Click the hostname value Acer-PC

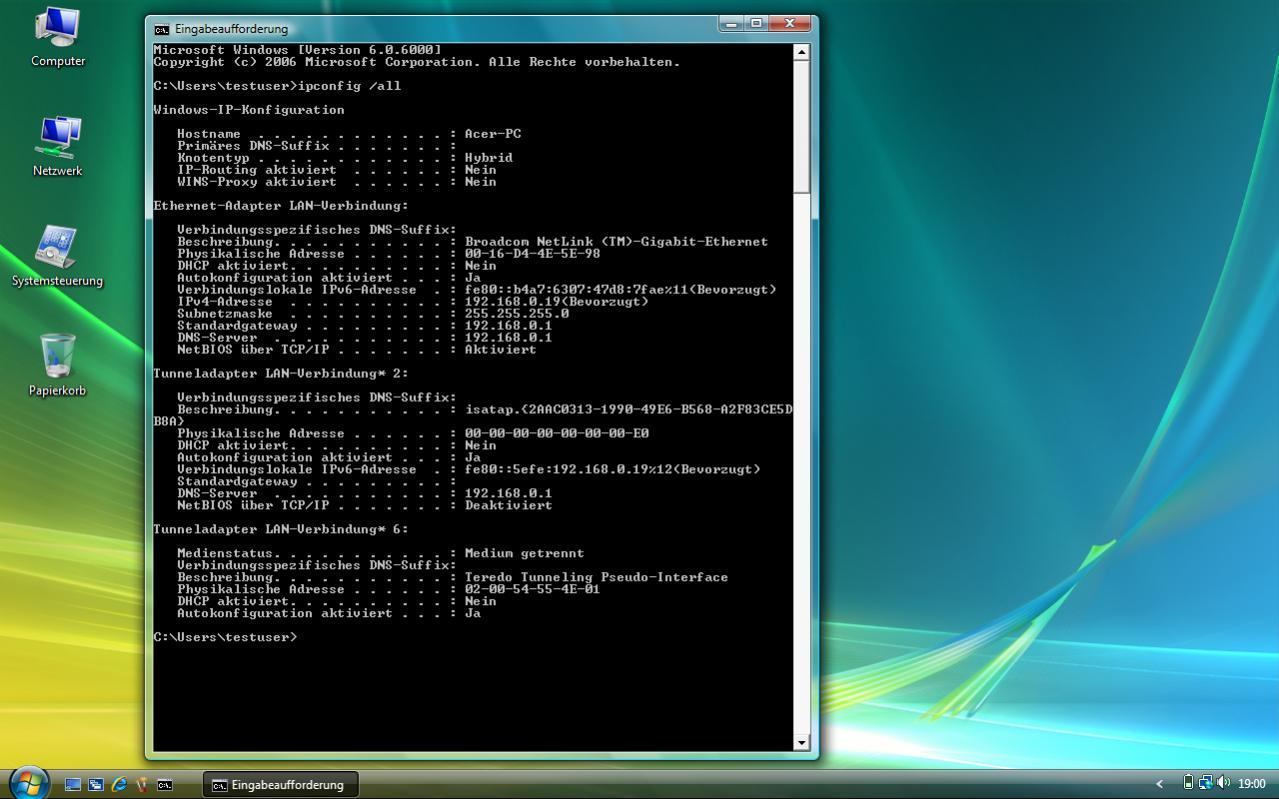[493, 134]
